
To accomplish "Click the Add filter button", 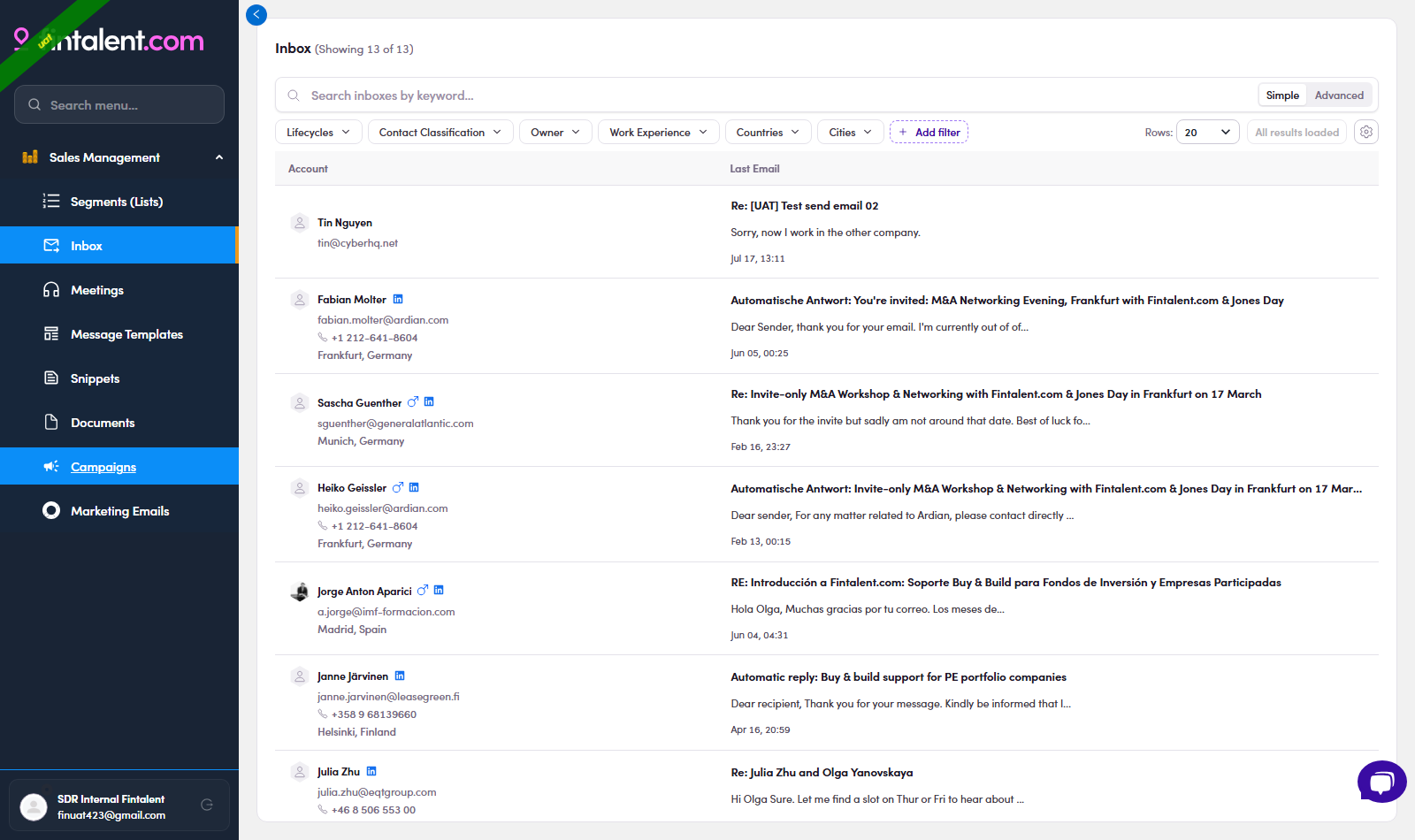I will (929, 132).
